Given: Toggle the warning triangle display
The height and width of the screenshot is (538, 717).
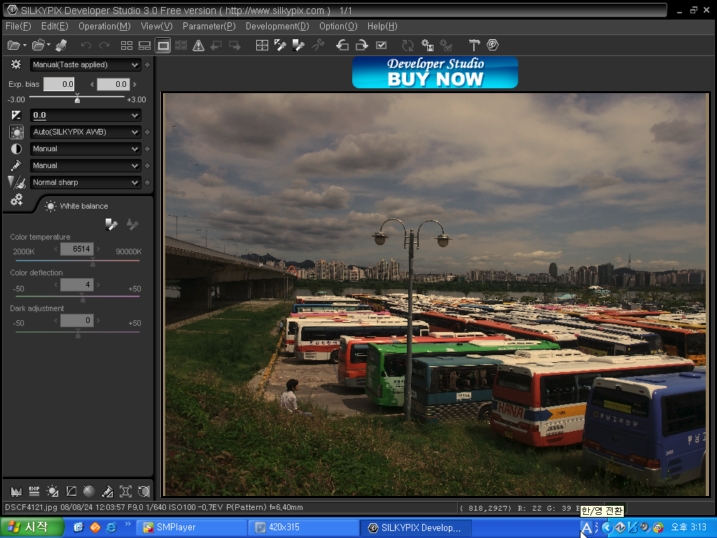Looking at the screenshot, I should pos(198,45).
